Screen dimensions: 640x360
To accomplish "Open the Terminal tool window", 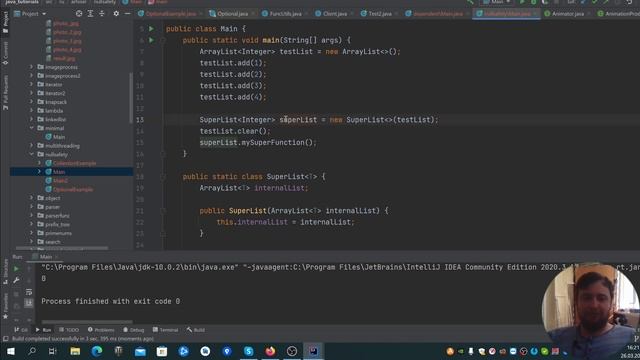I will pos(165,330).
